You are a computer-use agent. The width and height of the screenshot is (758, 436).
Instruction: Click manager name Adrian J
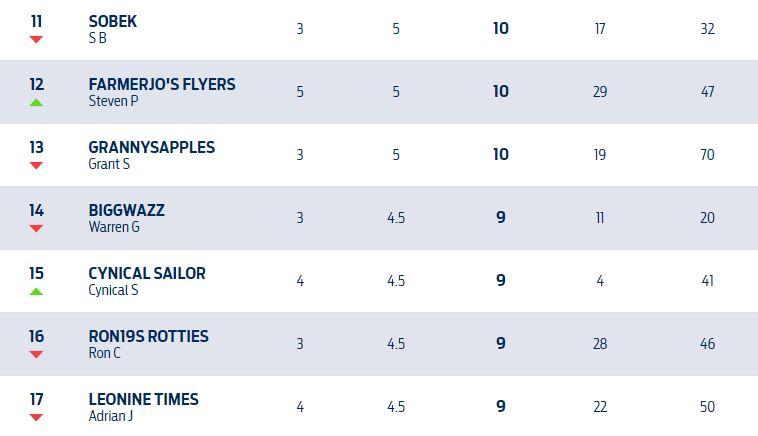111,416
